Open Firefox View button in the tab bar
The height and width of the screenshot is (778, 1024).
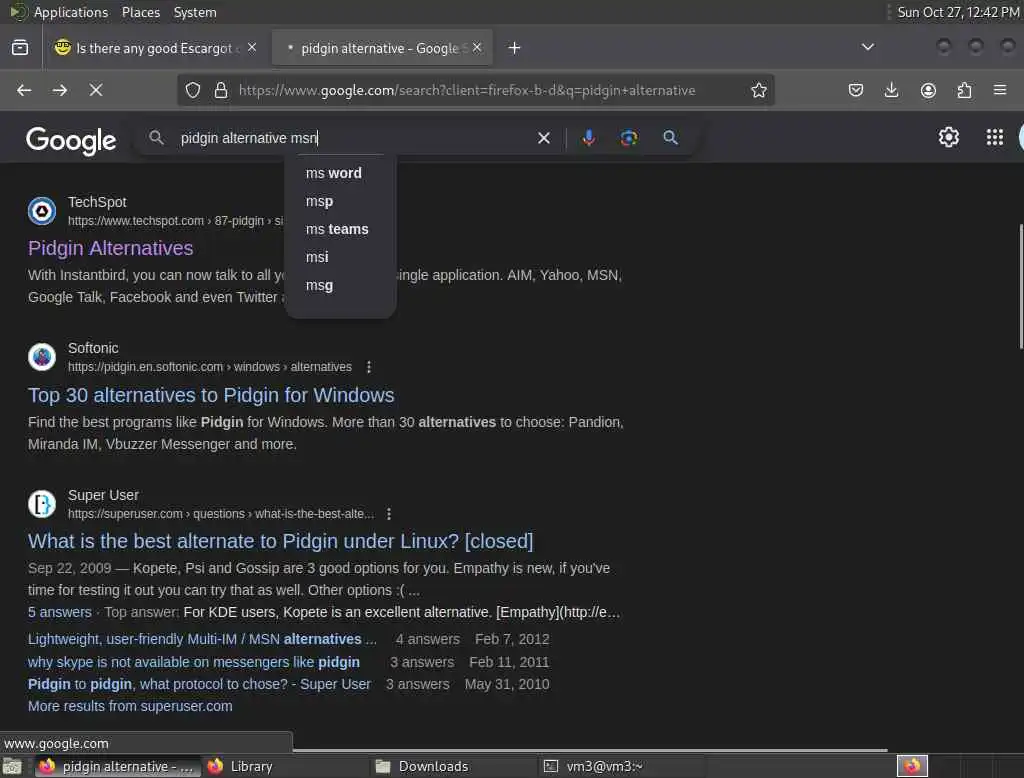coord(20,48)
